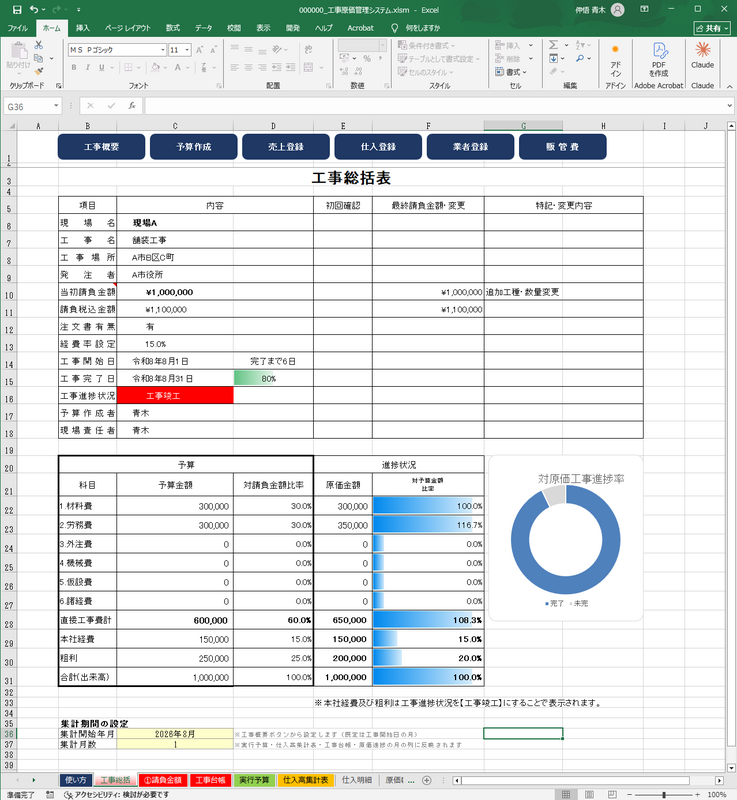Toggle Italic formatting
The height and width of the screenshot is (800, 737).
coord(88,67)
